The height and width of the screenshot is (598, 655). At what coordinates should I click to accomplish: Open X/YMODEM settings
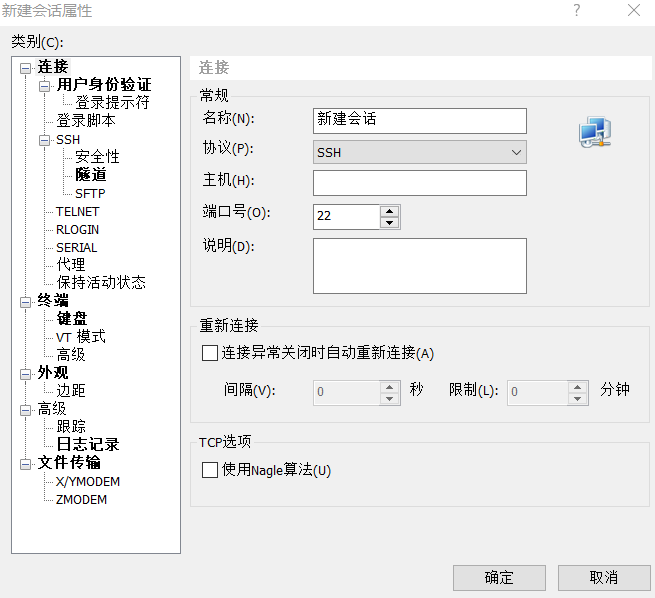(x=88, y=481)
